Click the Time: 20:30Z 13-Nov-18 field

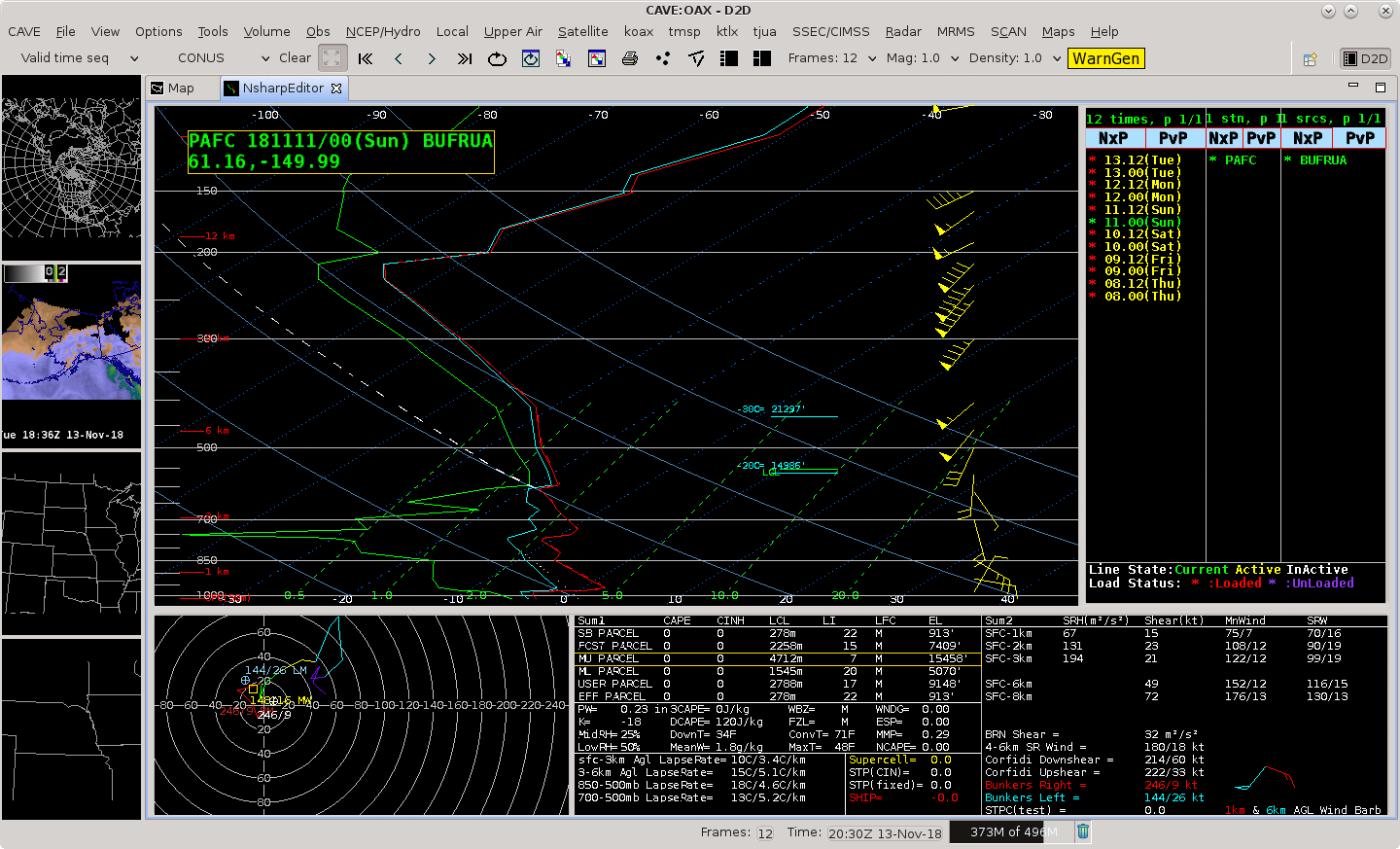[885, 832]
